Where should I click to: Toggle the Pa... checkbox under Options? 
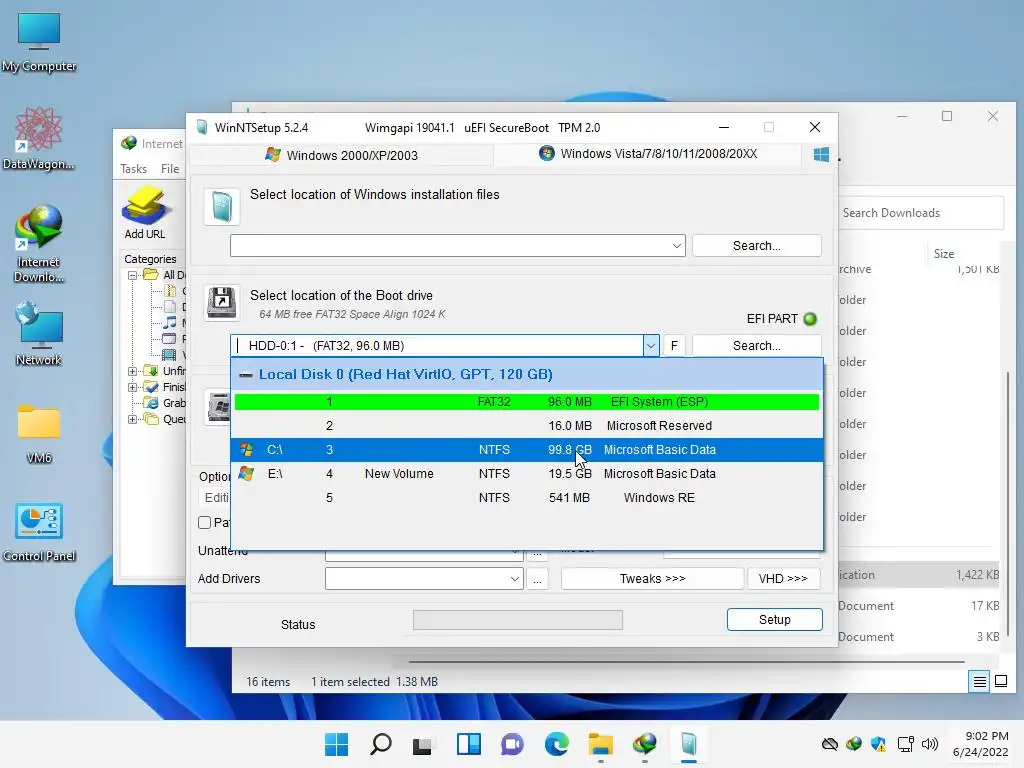coord(204,522)
